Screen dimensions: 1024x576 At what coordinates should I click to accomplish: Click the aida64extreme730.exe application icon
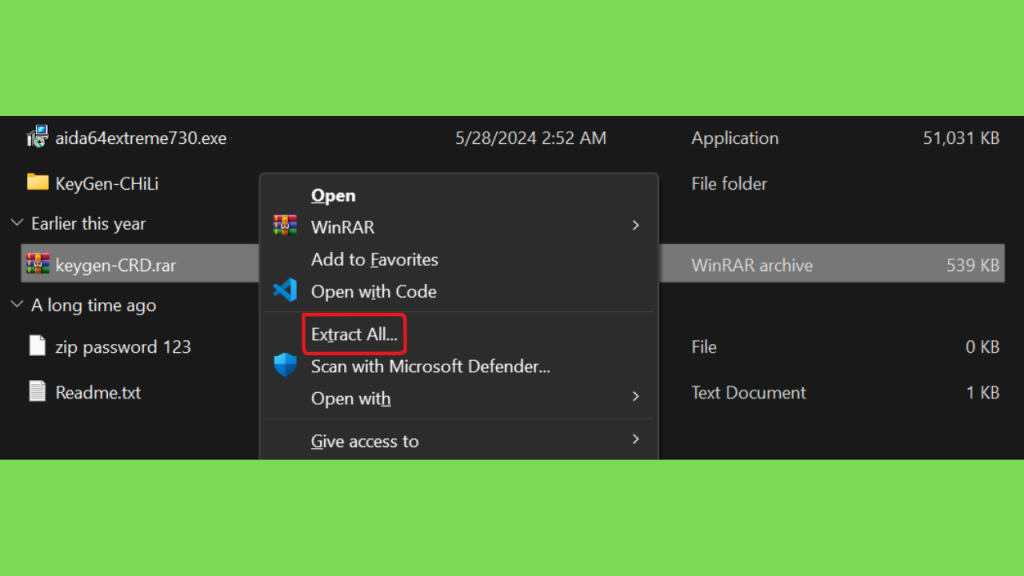click(x=37, y=137)
